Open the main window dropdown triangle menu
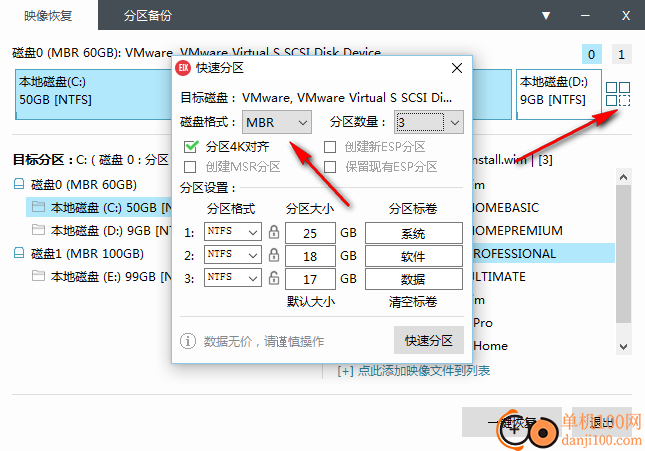The width and height of the screenshot is (645, 451). (546, 16)
